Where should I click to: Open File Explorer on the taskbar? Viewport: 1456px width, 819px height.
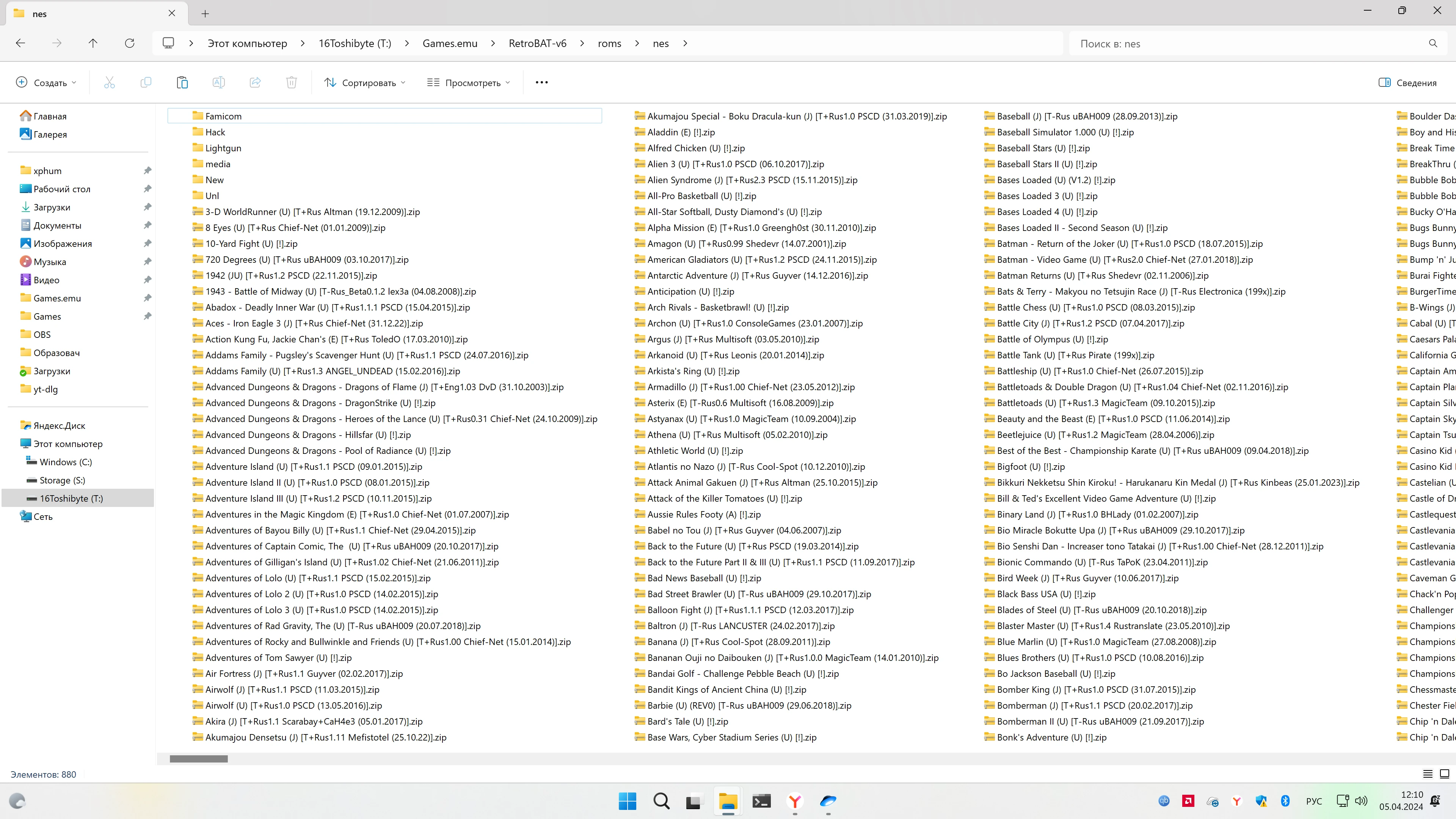click(x=728, y=801)
